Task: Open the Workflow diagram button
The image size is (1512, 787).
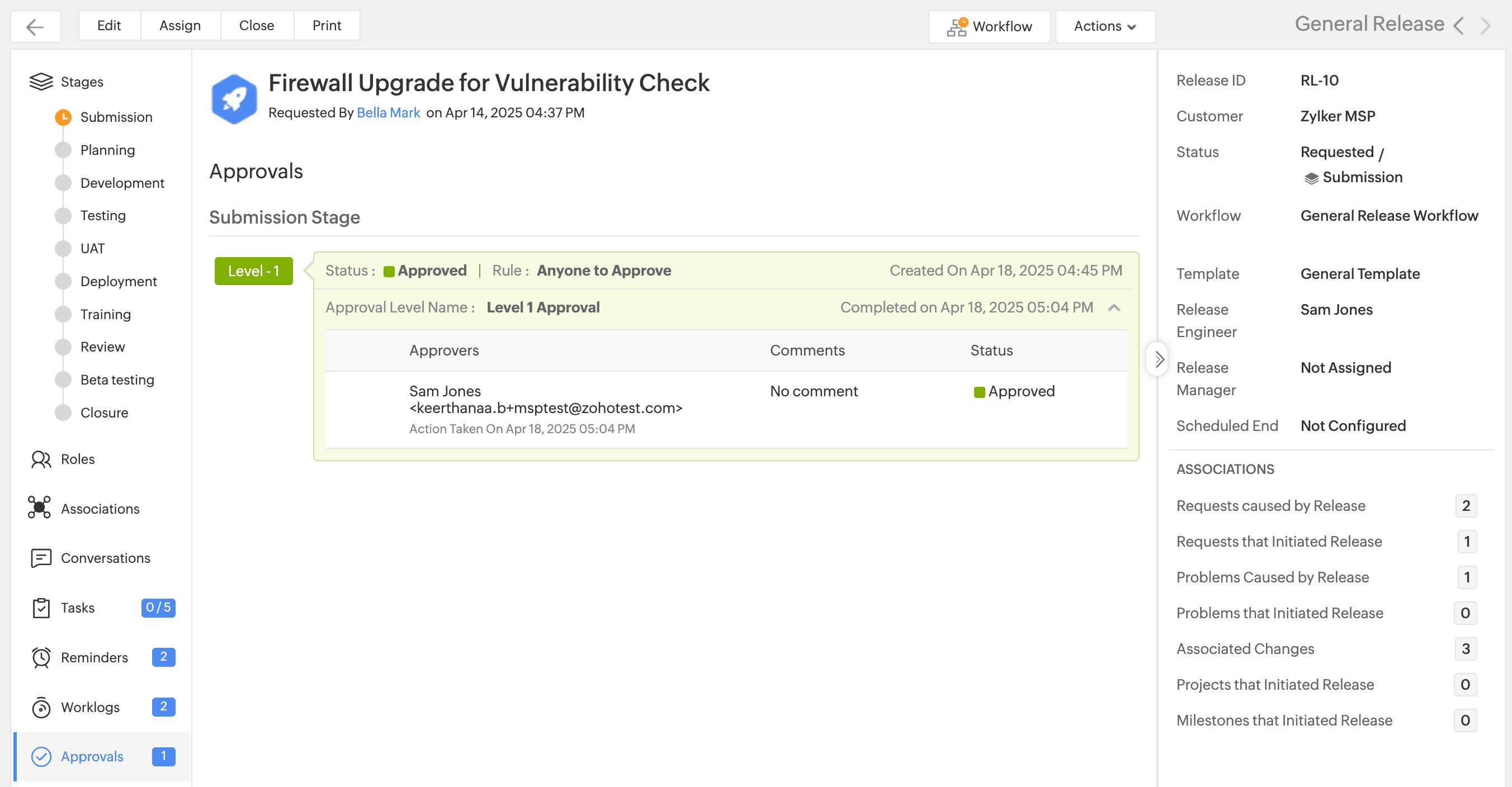Action: tap(989, 26)
